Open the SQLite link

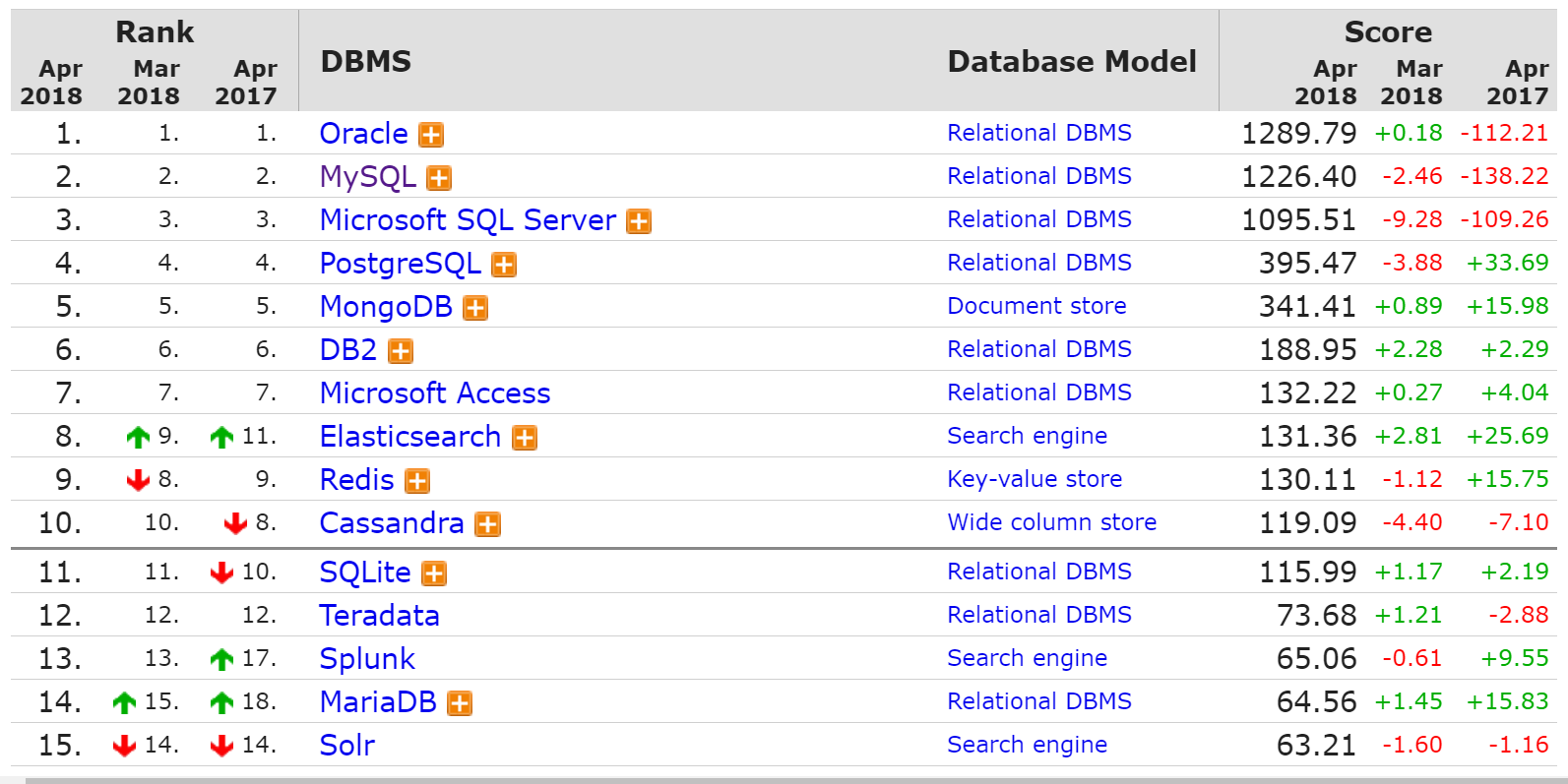coord(365,573)
